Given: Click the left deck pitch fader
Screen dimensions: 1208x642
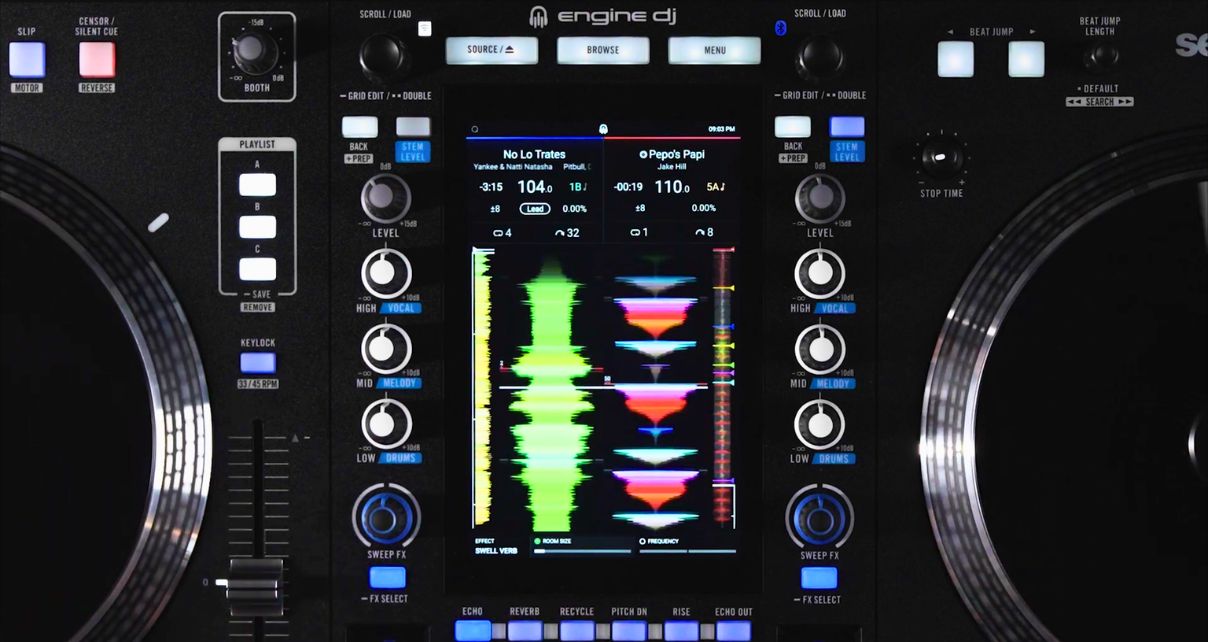Looking at the screenshot, I should click(x=256, y=581).
